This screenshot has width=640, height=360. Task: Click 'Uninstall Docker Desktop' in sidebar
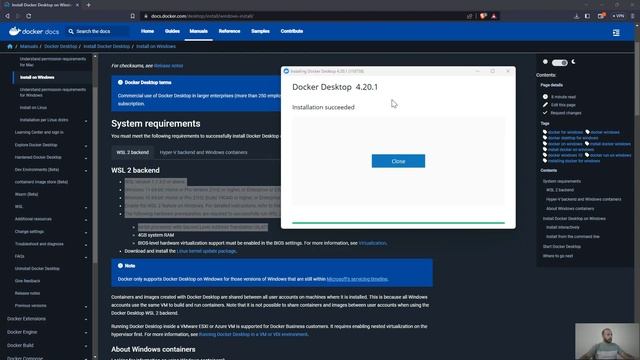click(37, 269)
